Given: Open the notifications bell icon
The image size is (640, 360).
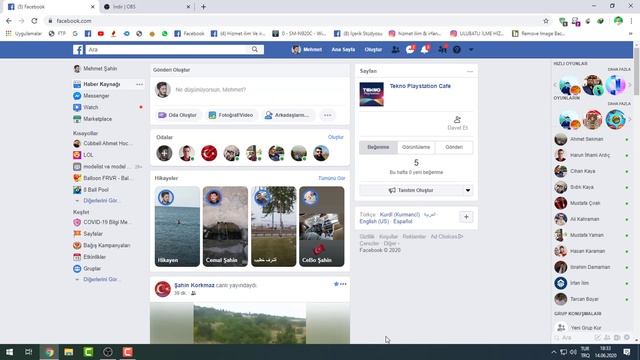Looking at the screenshot, I should 424,49.
